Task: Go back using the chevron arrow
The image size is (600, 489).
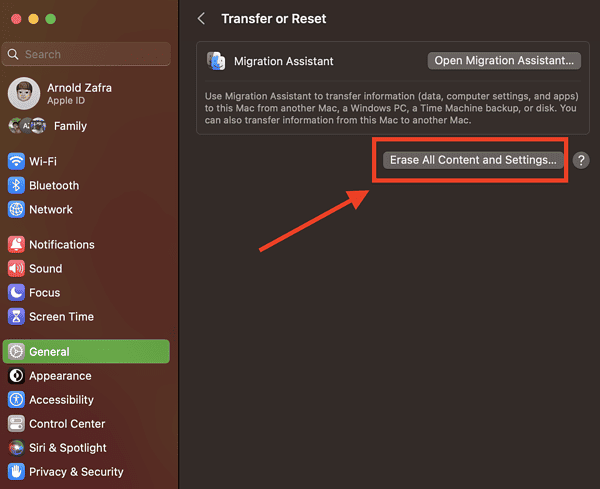Action: pos(202,19)
